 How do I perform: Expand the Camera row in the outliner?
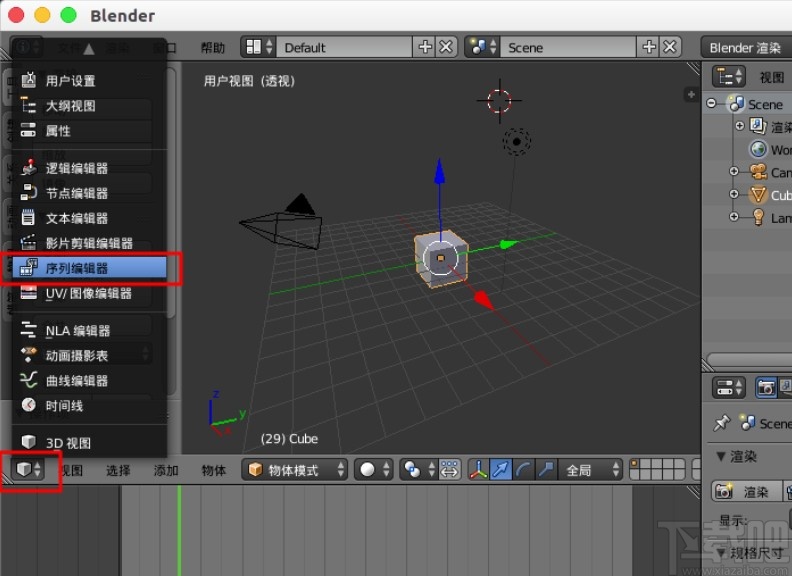tap(734, 171)
